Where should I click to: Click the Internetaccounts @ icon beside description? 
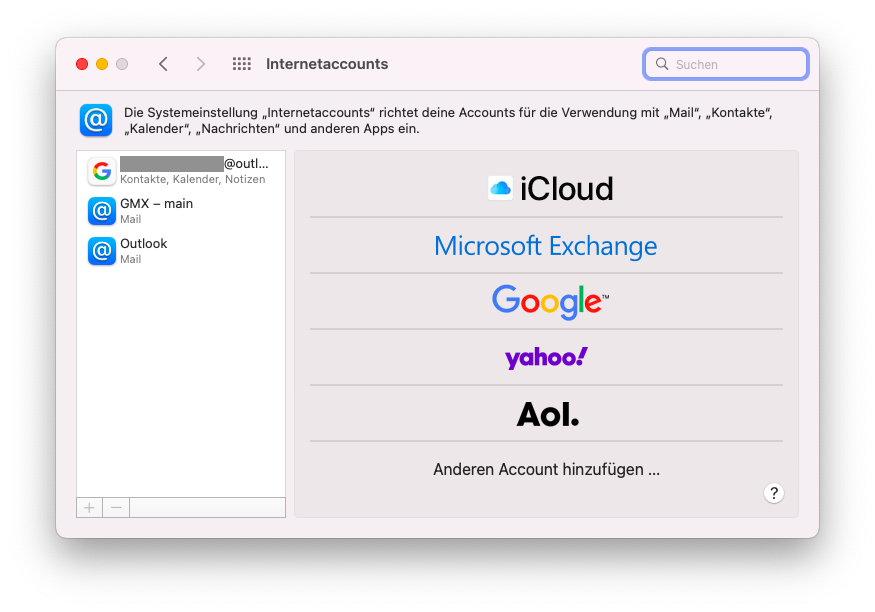coord(96,120)
